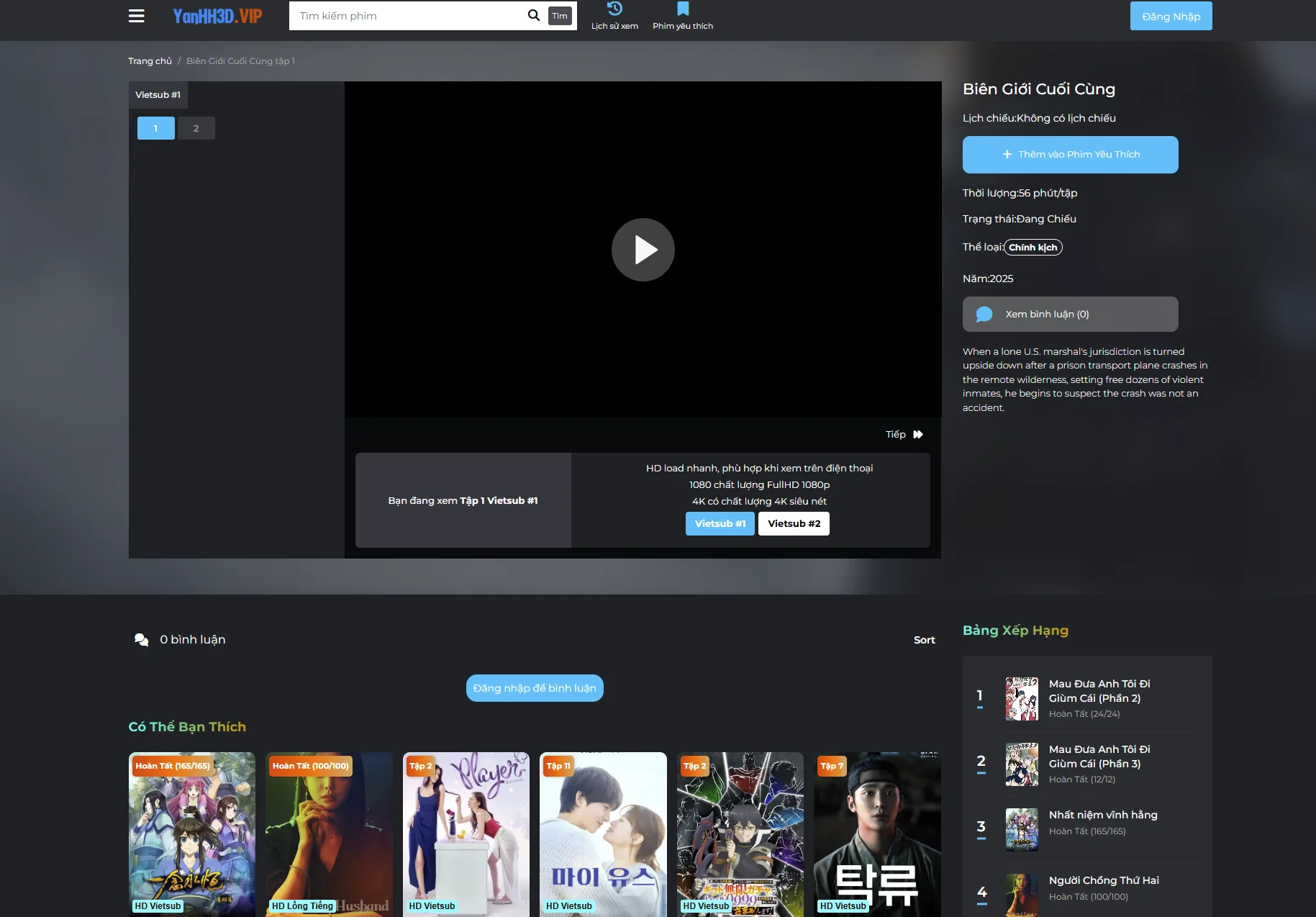This screenshot has width=1316, height=917.
Task: Click the search magnifier icon
Action: click(533, 14)
